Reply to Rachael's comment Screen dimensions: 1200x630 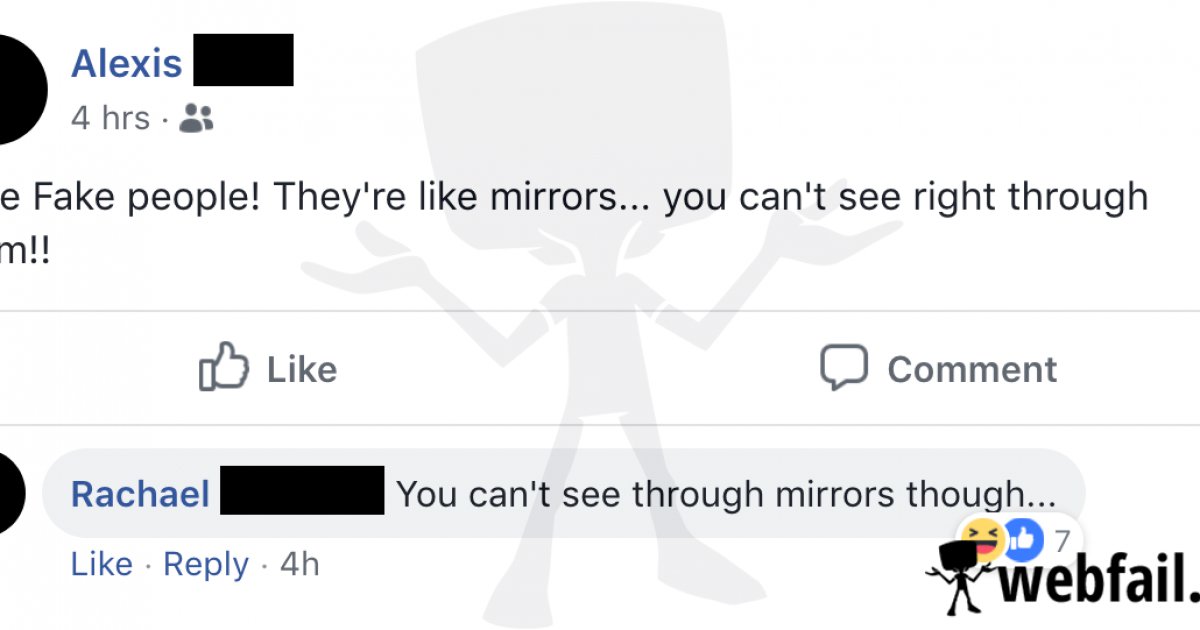click(x=205, y=564)
